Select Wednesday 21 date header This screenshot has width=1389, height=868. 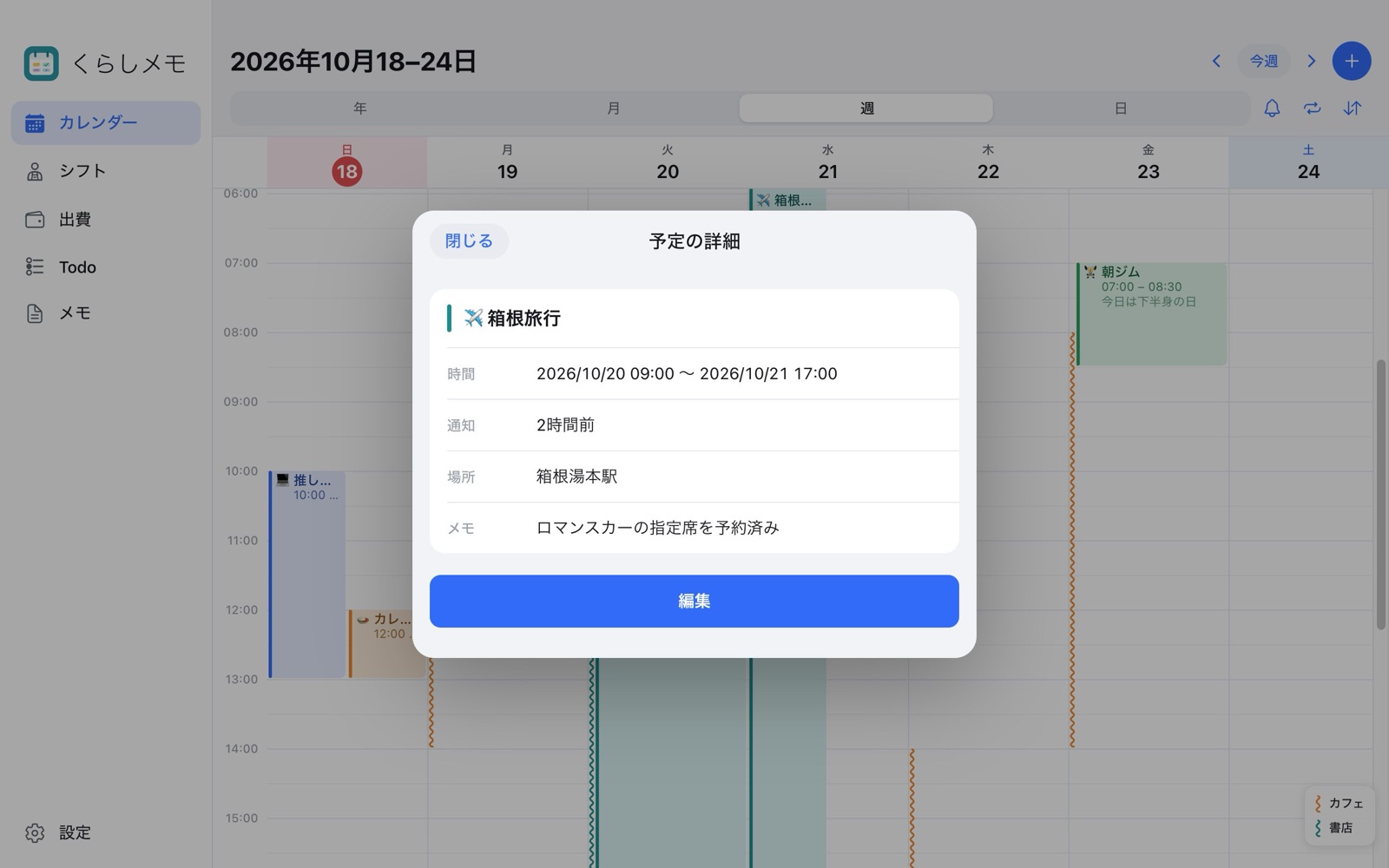(828, 162)
